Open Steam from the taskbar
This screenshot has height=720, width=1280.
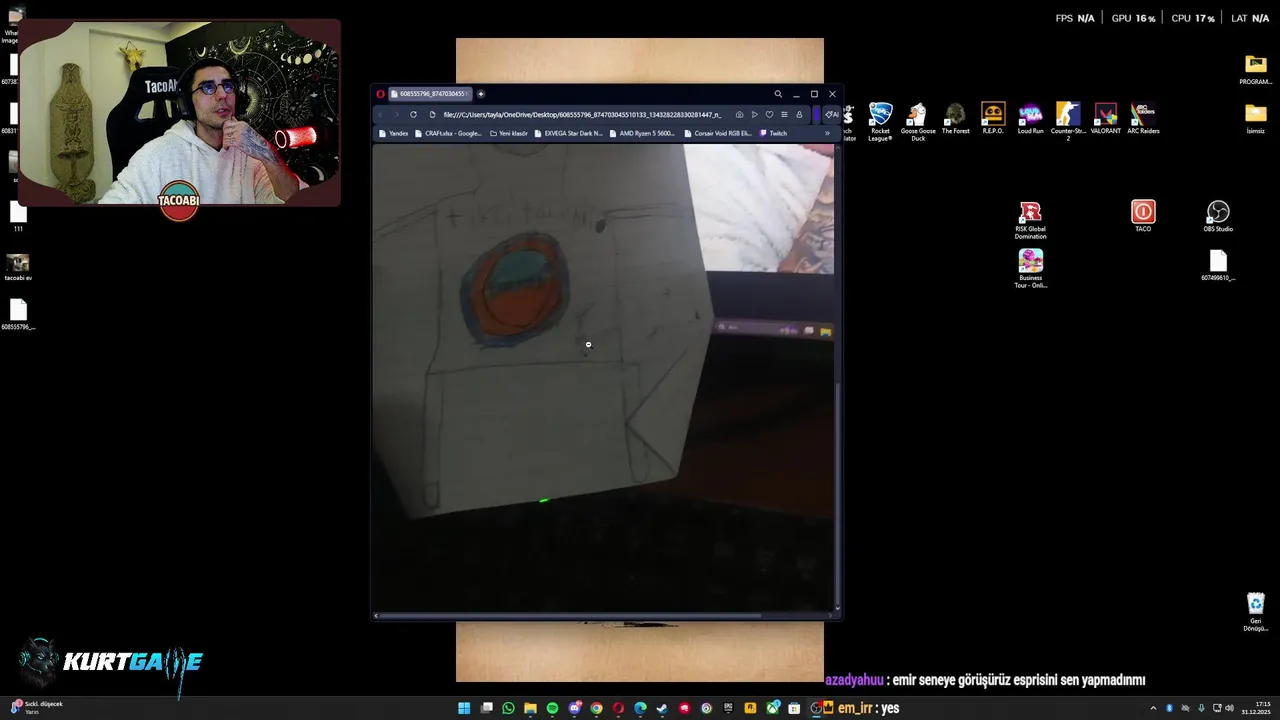(x=662, y=708)
